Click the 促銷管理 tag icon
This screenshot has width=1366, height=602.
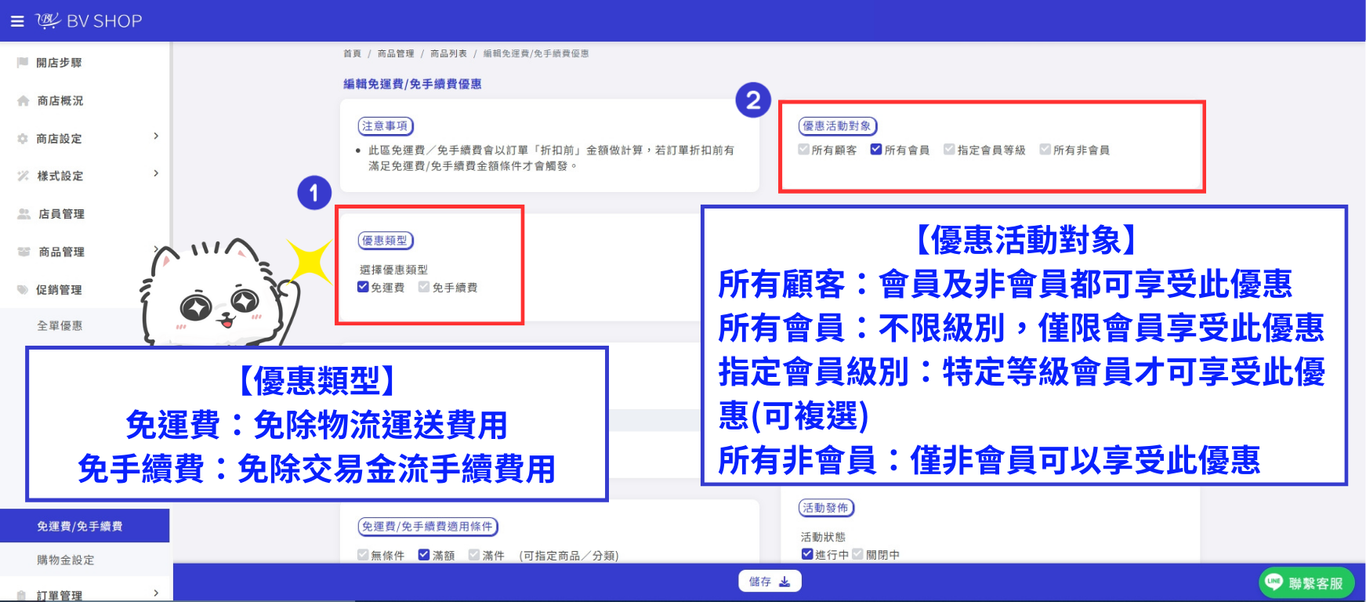coord(23,290)
